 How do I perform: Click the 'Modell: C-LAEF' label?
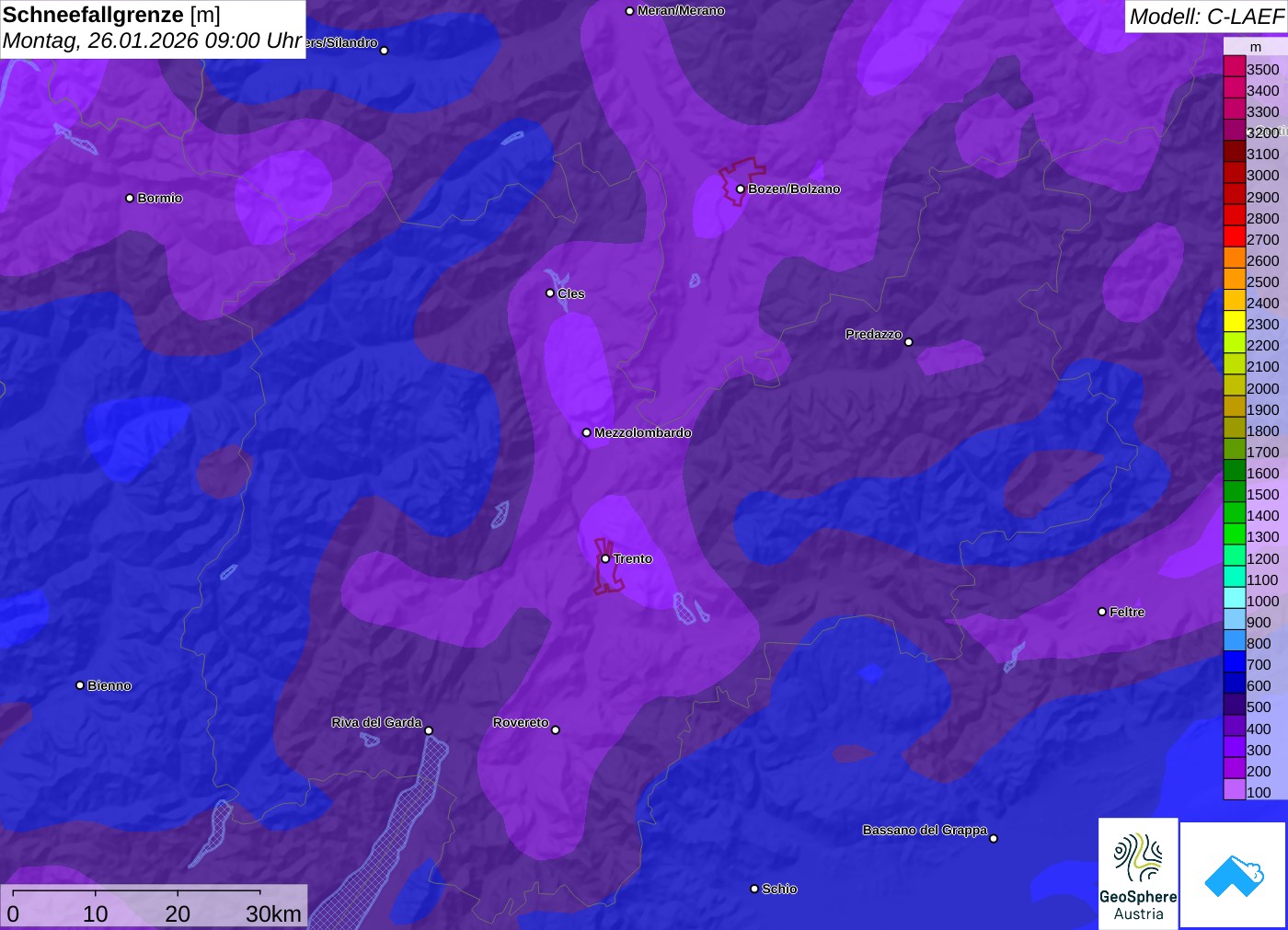(x=1206, y=17)
